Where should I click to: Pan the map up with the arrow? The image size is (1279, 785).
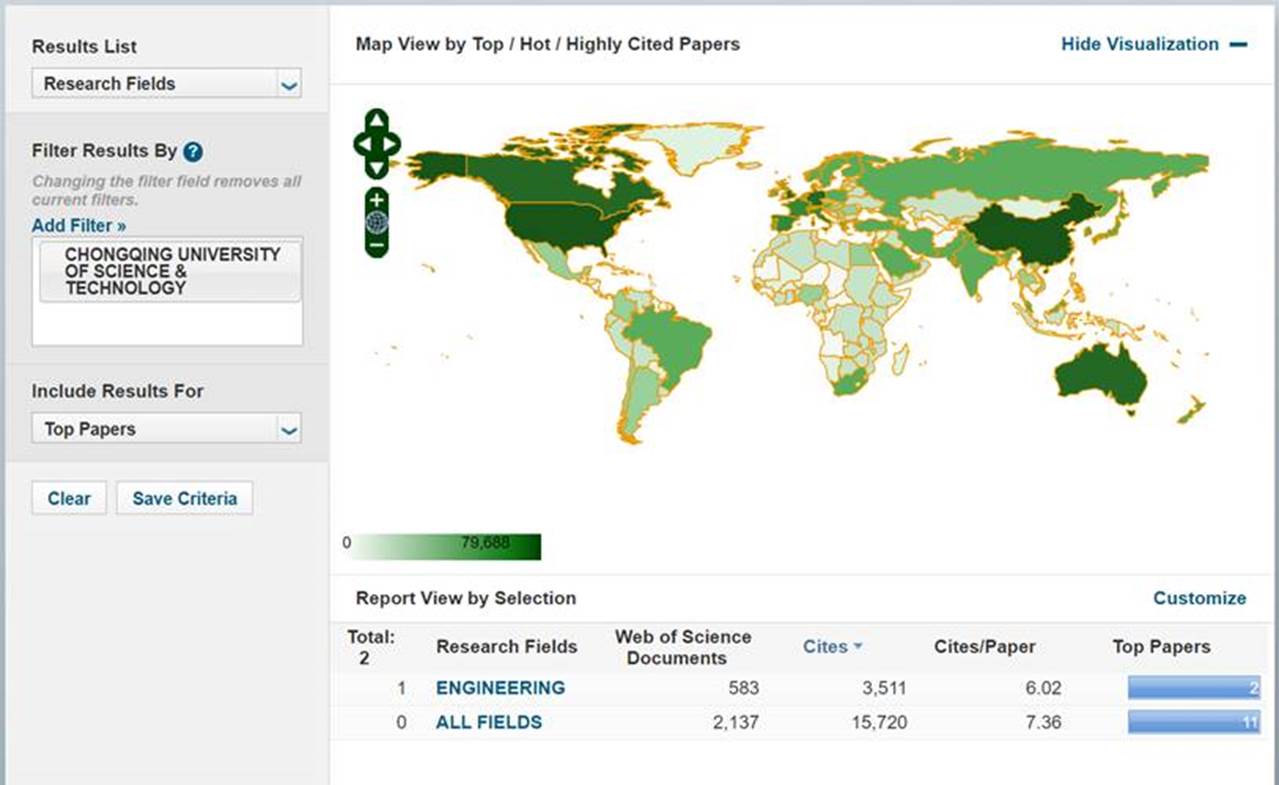377,122
